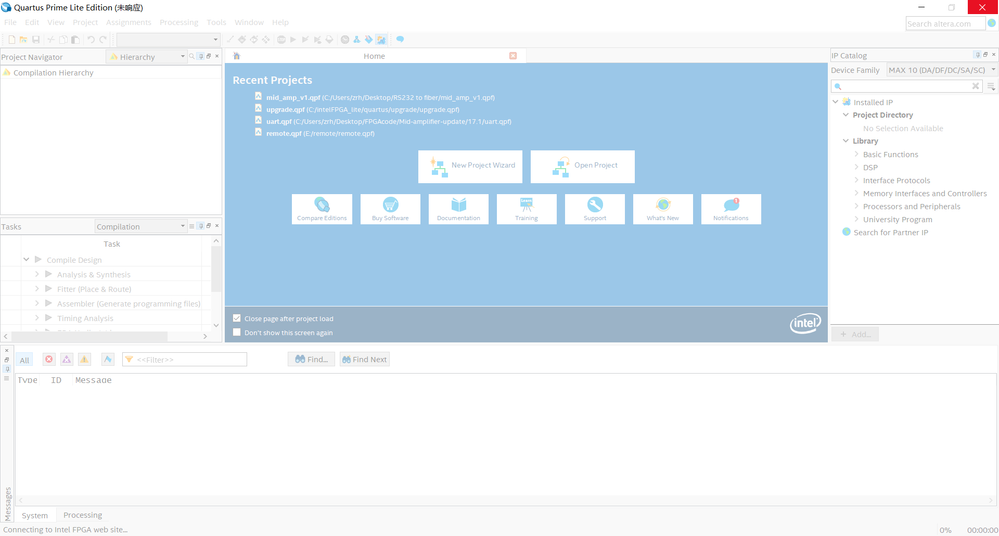Switch to the System messages tab

[34, 515]
